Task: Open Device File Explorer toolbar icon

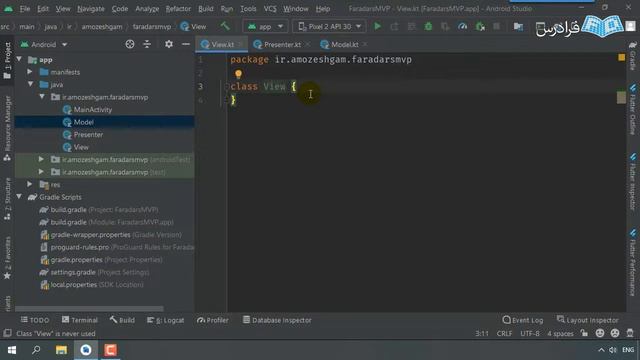Action: [x=518, y=27]
